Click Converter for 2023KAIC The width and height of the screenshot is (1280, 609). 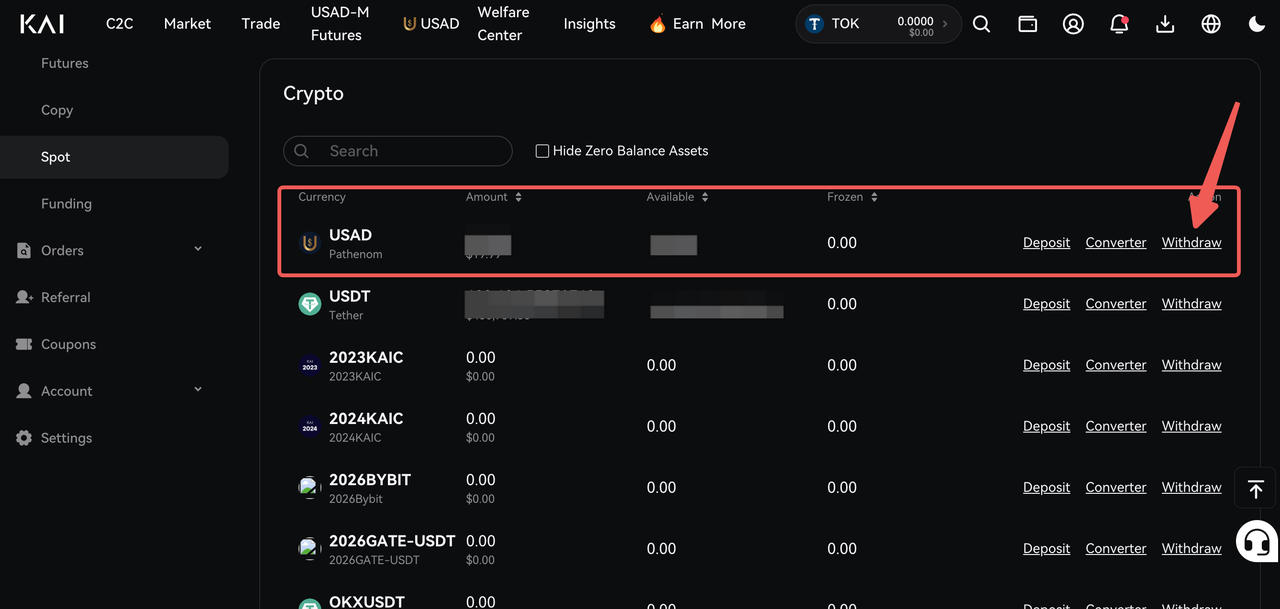1116,365
